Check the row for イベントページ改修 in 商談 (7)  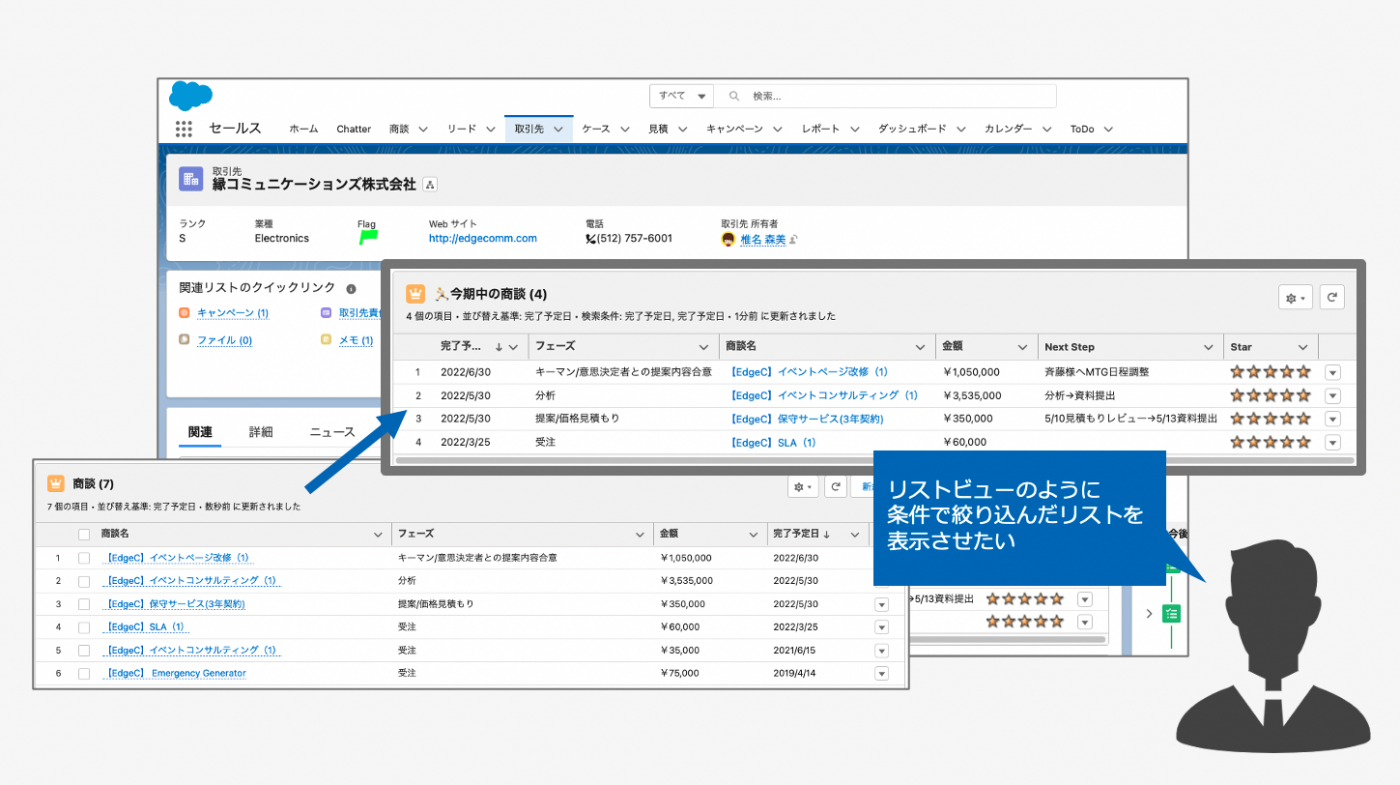pos(84,558)
